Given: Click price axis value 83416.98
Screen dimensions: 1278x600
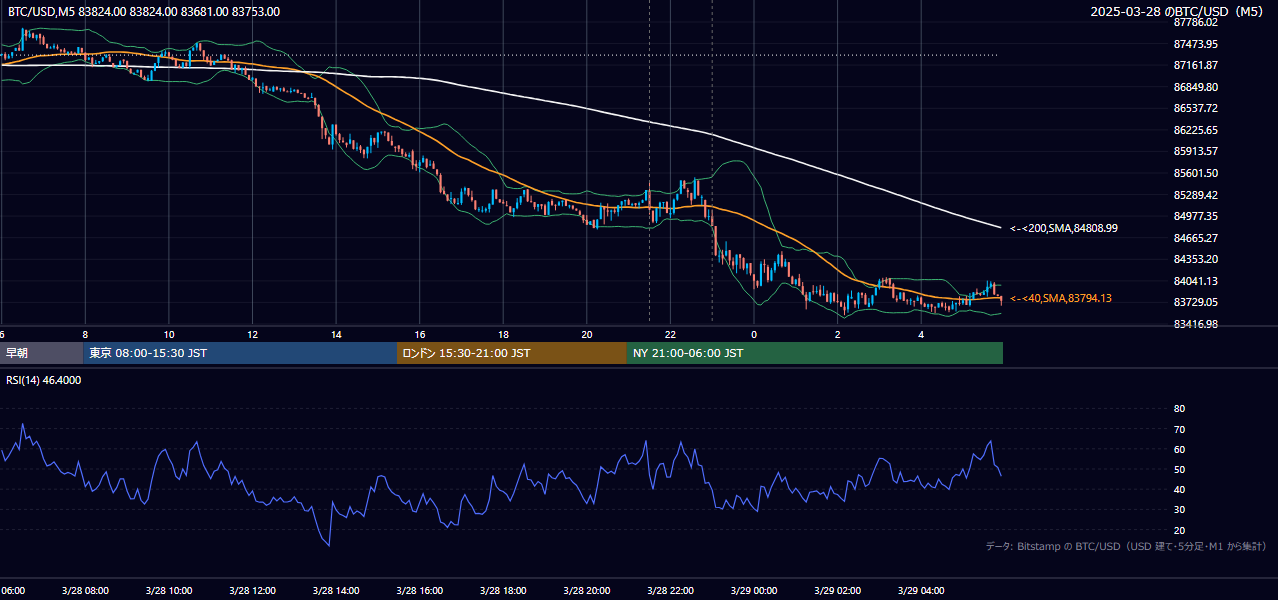Looking at the screenshot, I should pos(1196,324).
